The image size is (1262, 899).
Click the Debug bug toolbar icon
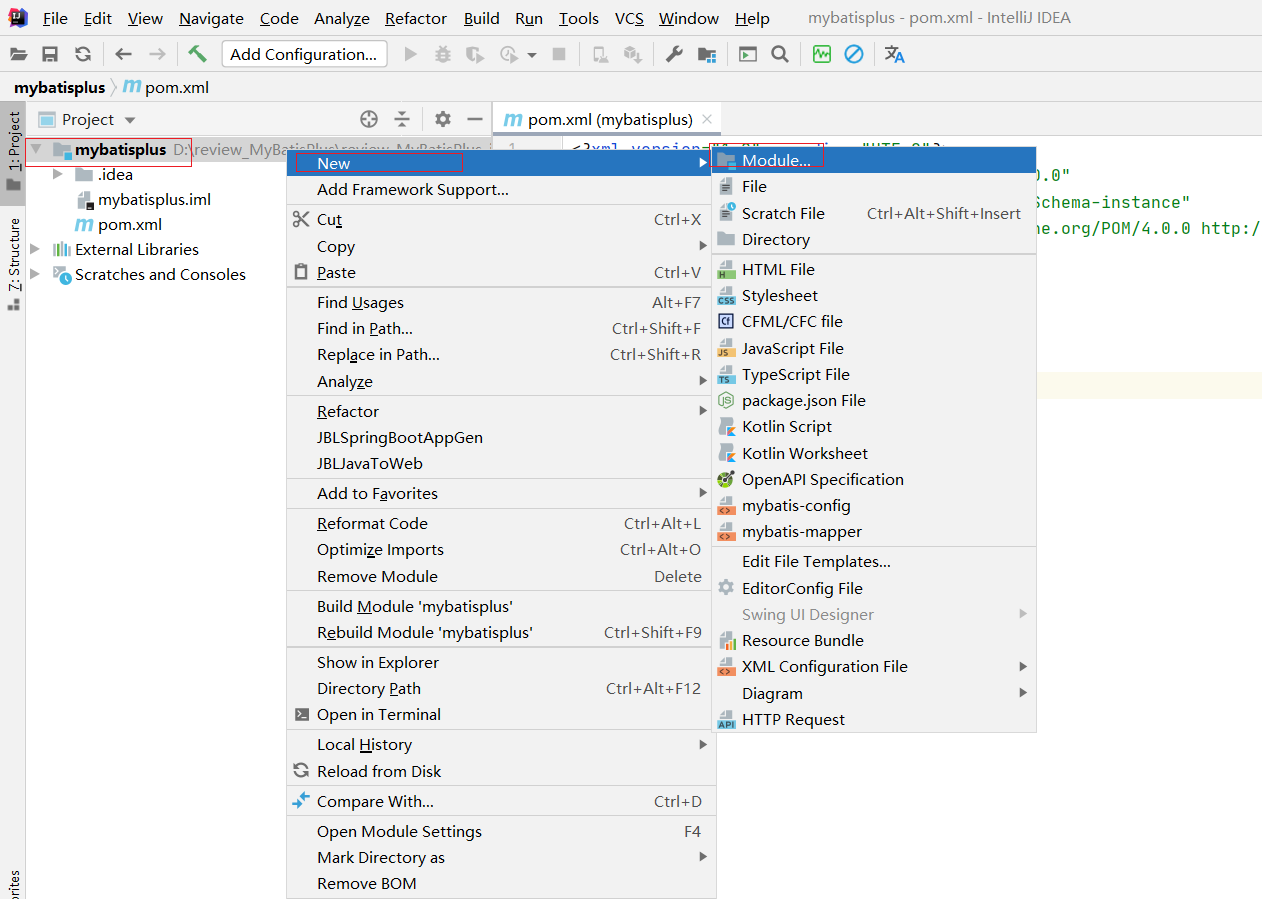pyautogui.click(x=442, y=54)
